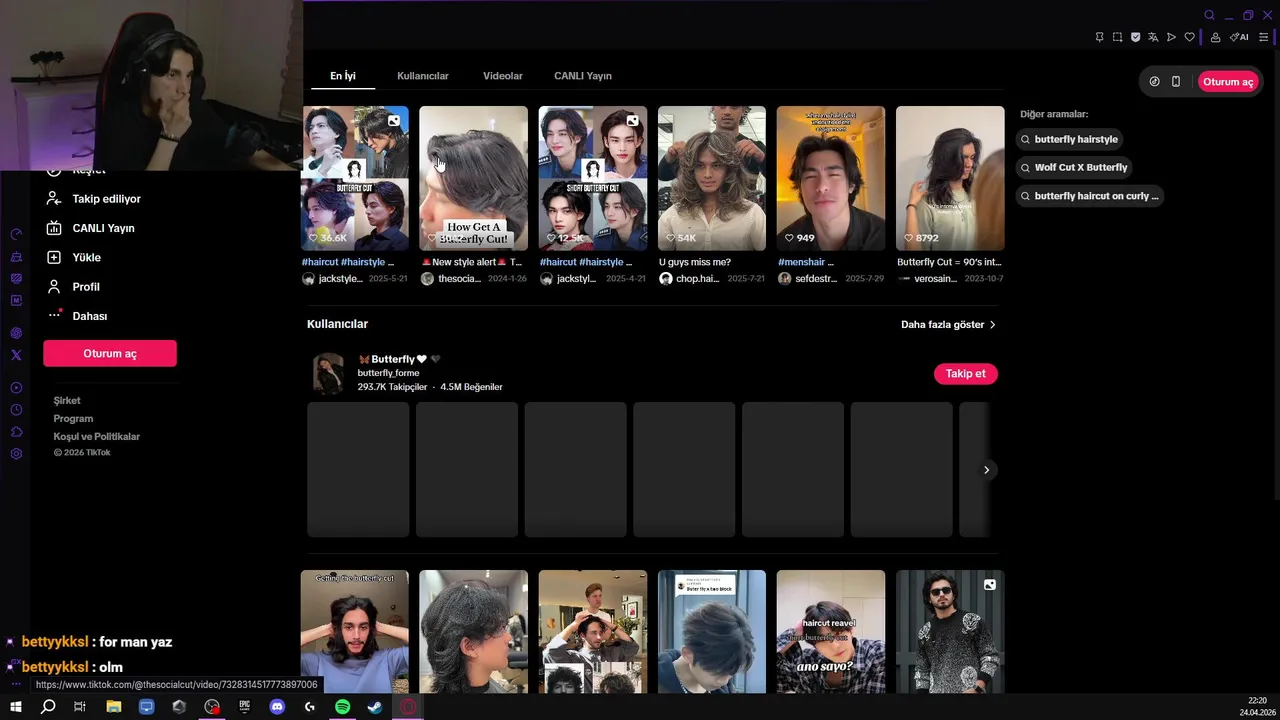Open the X (Twitter) sidebar icon
Screen dimensions: 1280x720
(x=16, y=355)
